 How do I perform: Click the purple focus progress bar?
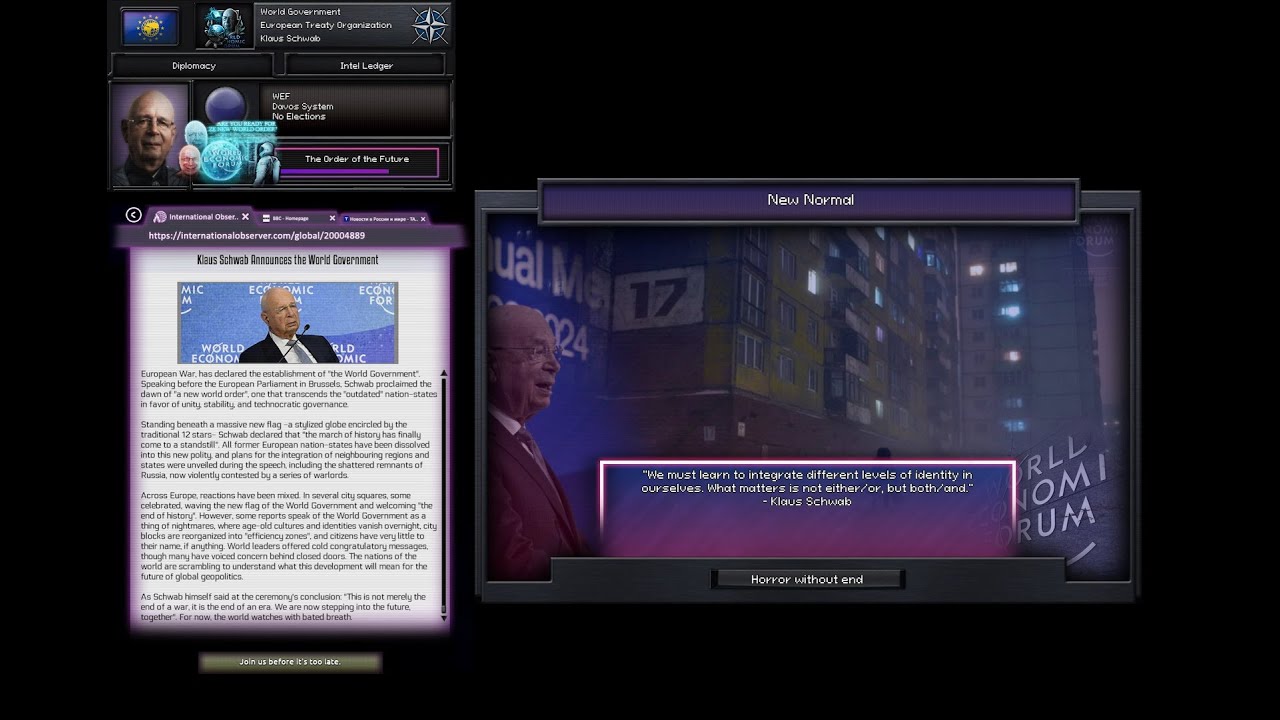click(x=335, y=171)
